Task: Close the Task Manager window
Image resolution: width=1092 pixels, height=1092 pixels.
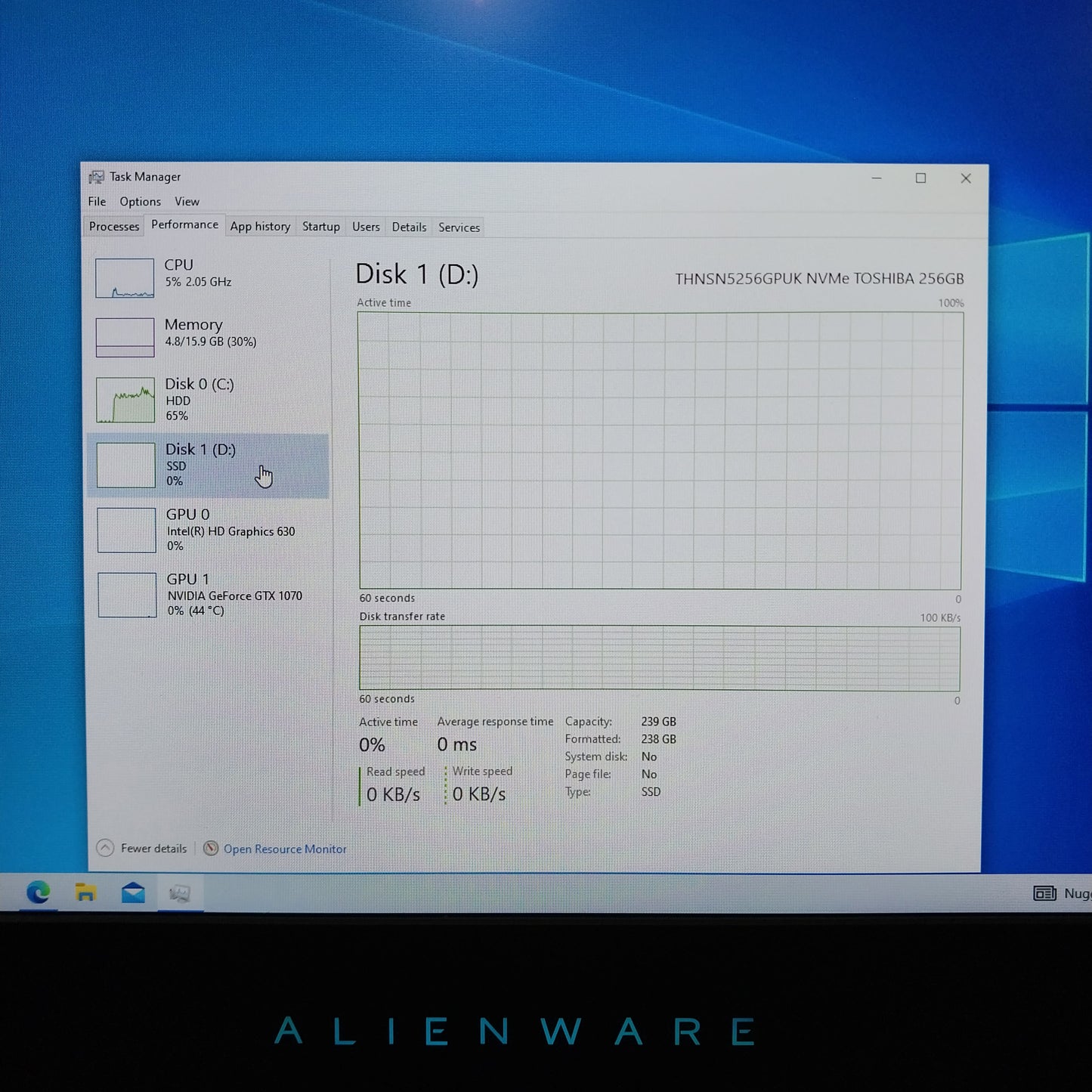Action: (966, 178)
